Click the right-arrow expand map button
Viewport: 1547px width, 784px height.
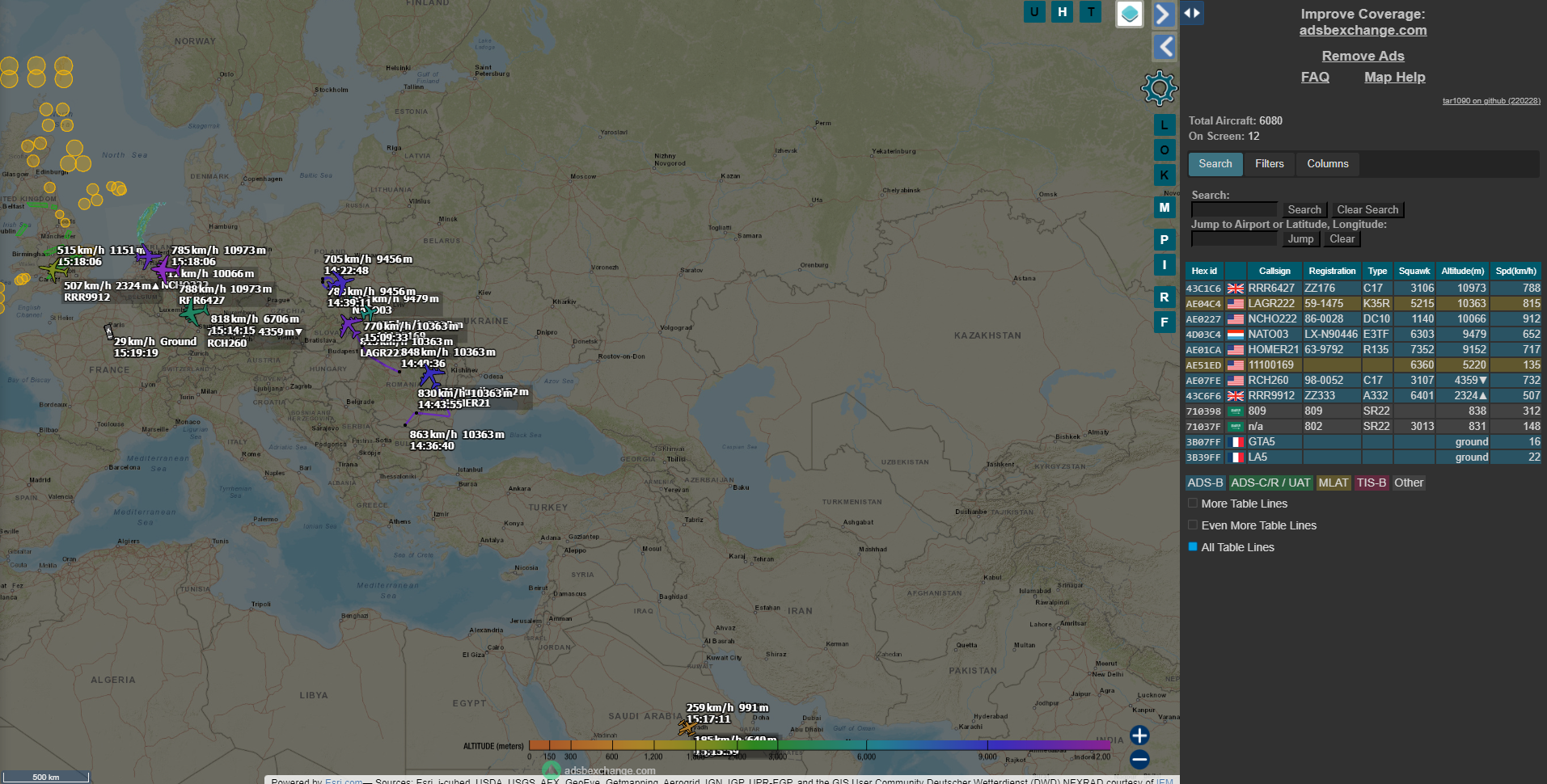1164,15
